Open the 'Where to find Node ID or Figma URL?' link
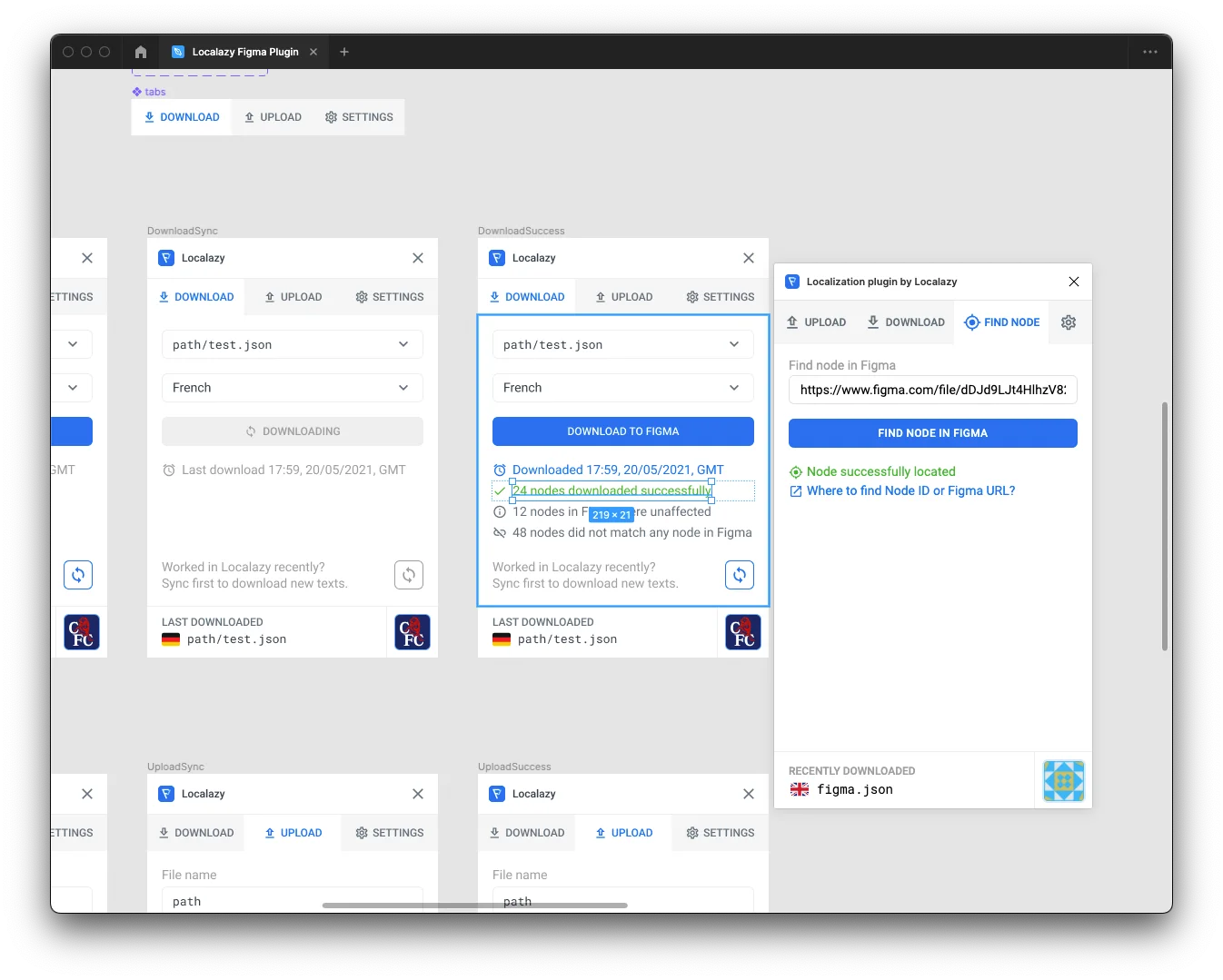The width and height of the screenshot is (1223, 980). 910,490
